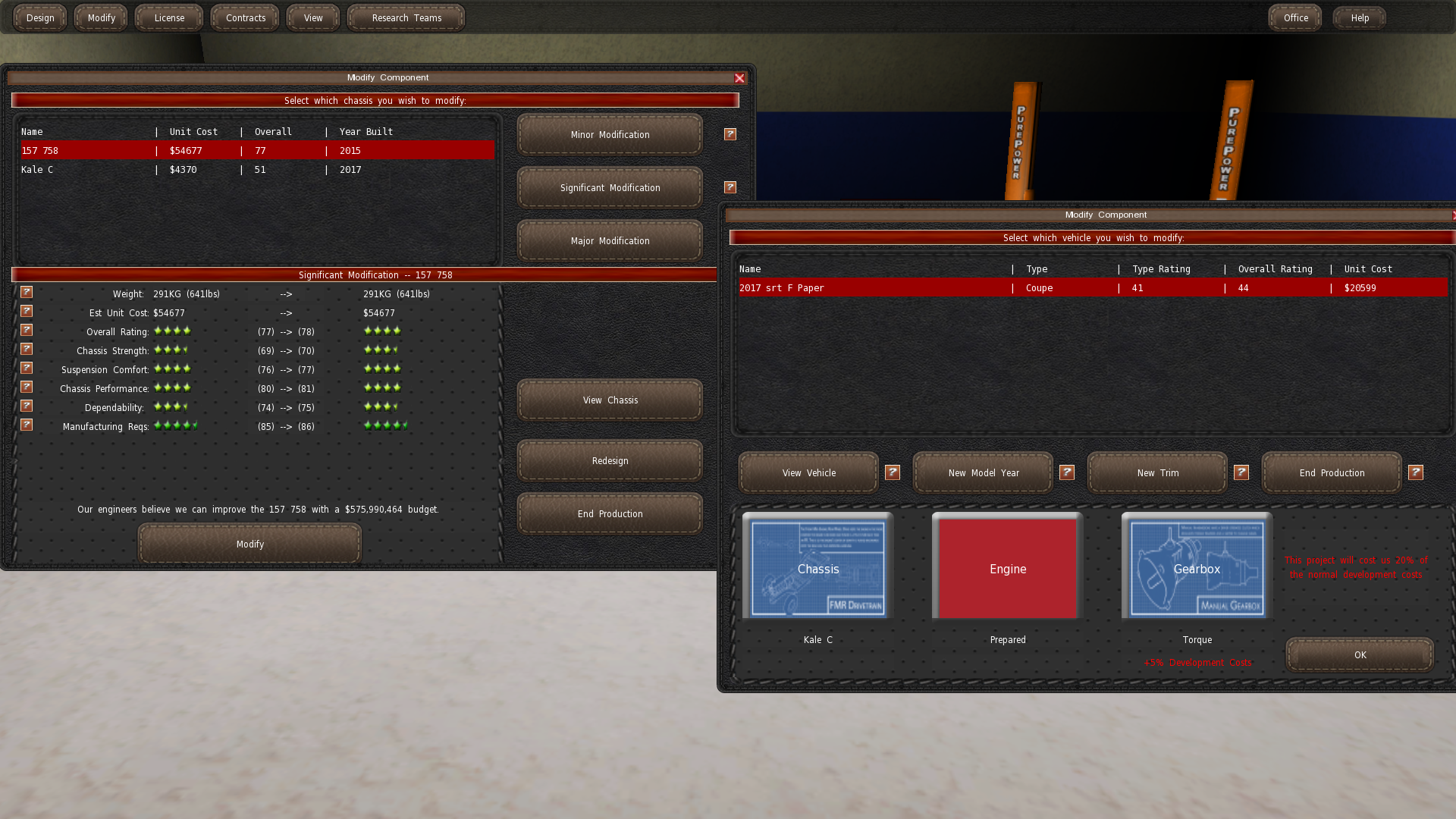Screen dimensions: 1456x819
Task: Open the Contracts menu
Action: [245, 17]
